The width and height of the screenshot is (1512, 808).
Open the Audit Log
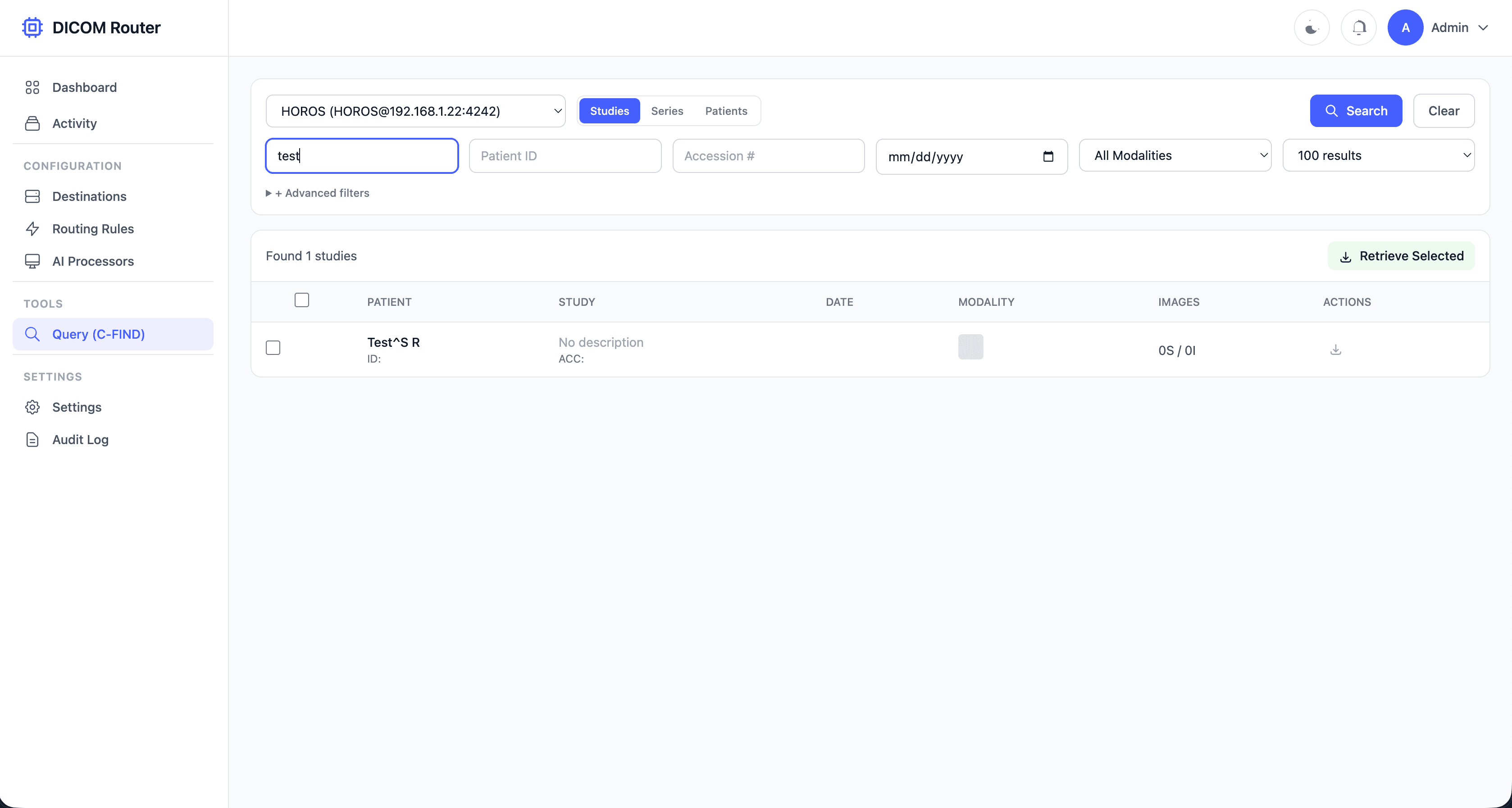click(x=80, y=439)
